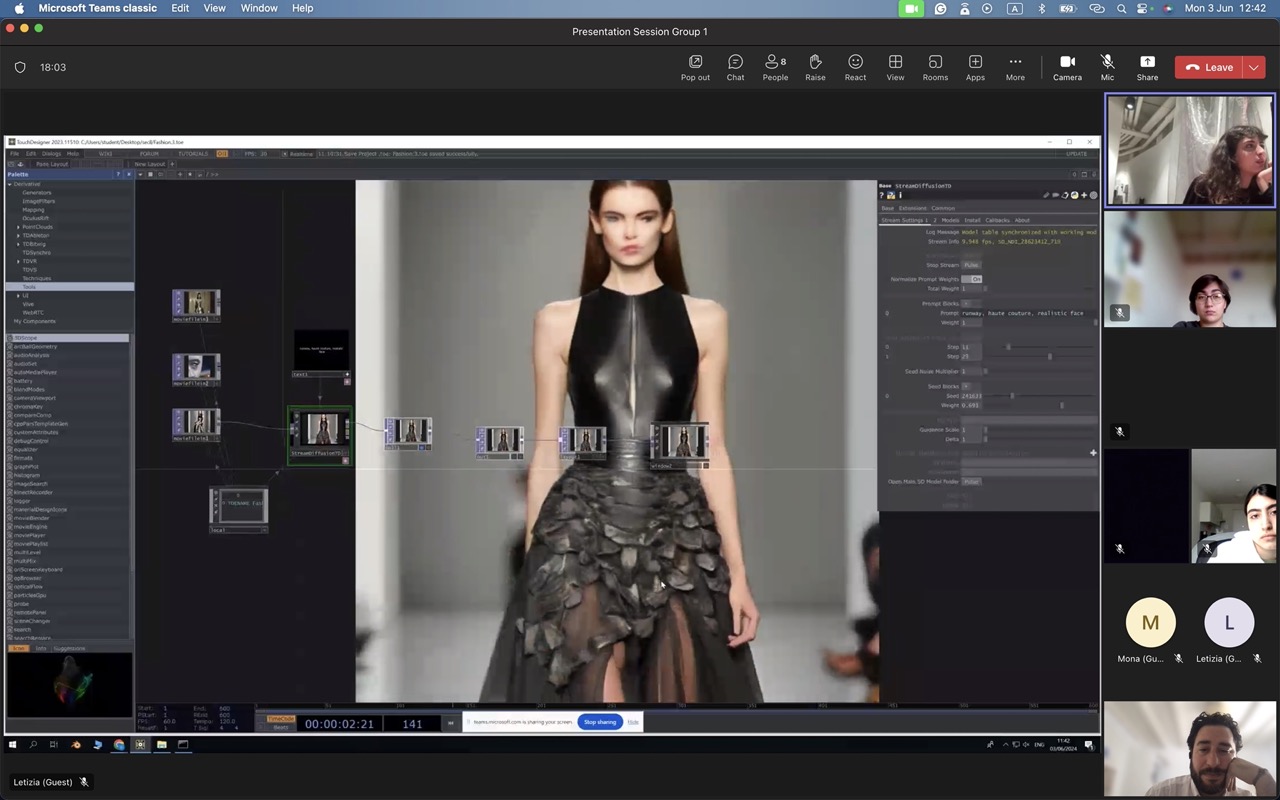Select the Beats mode button

(281, 727)
